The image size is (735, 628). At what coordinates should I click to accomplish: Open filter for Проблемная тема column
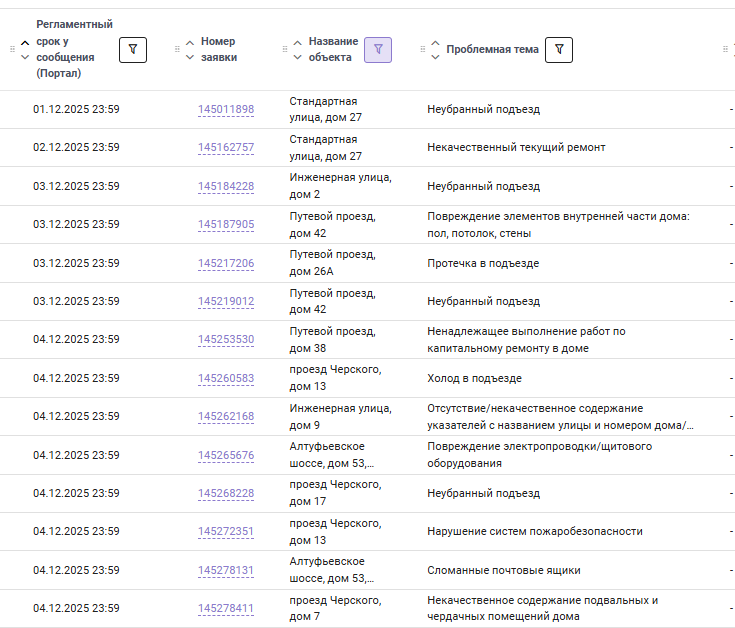click(x=559, y=50)
